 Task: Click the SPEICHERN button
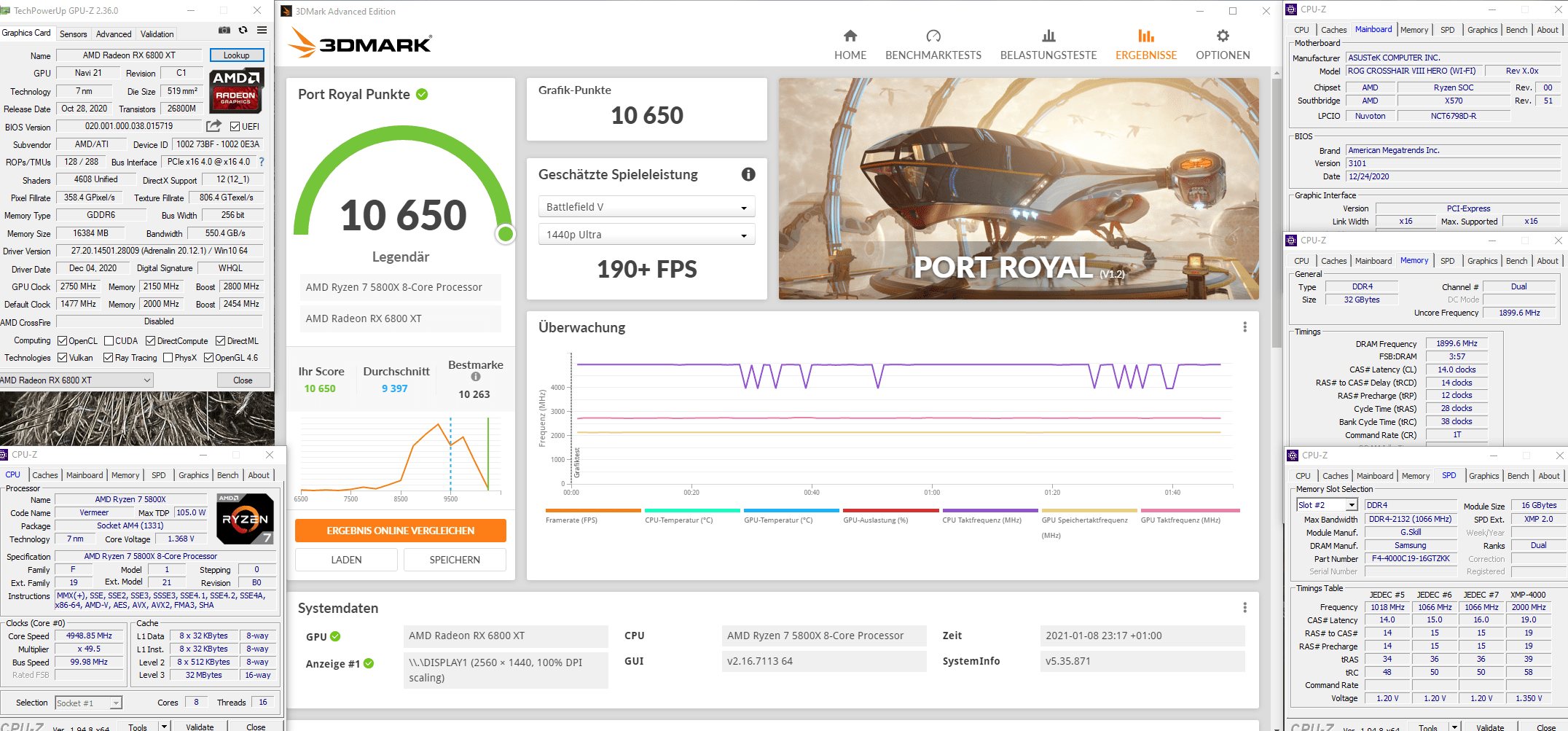pos(455,560)
